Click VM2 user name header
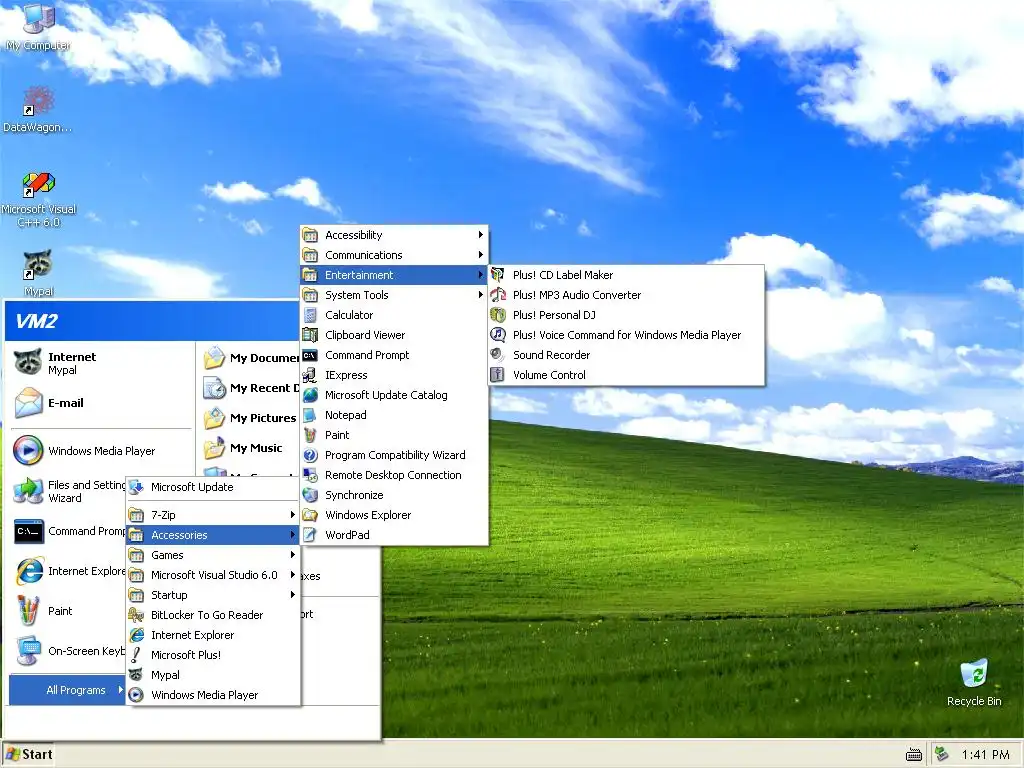Viewport: 1024px width, 768px height. 37,321
